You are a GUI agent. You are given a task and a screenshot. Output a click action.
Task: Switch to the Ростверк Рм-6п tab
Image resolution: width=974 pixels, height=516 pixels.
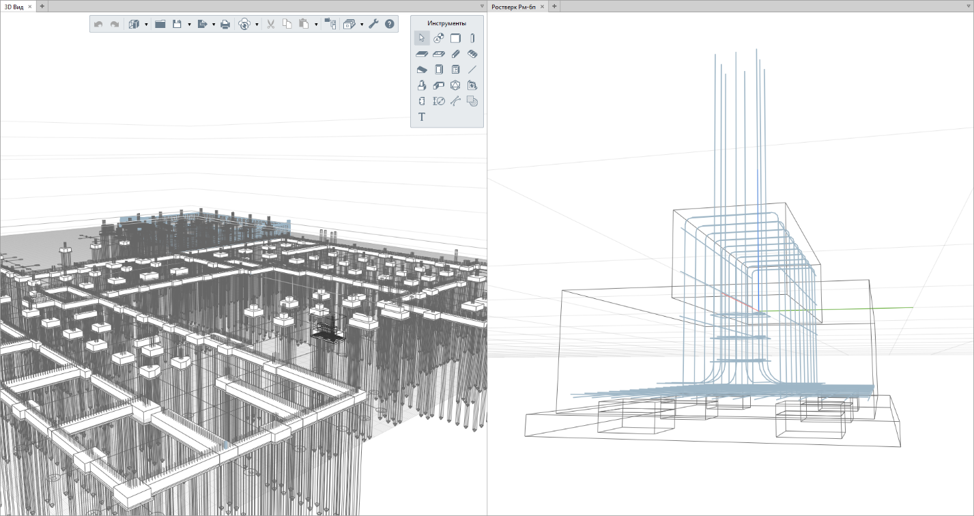tap(515, 6)
